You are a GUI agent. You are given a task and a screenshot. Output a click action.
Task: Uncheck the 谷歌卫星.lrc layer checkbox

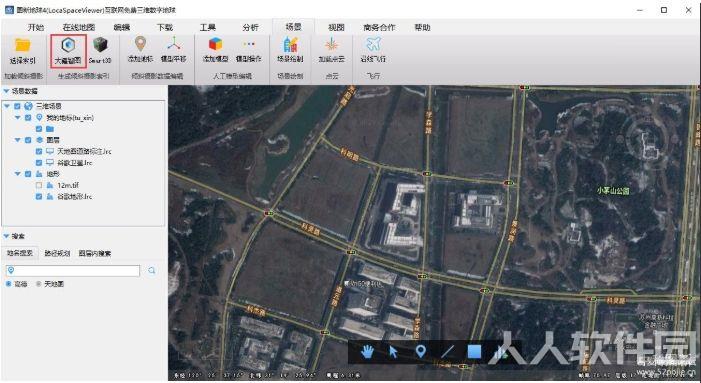click(39, 163)
